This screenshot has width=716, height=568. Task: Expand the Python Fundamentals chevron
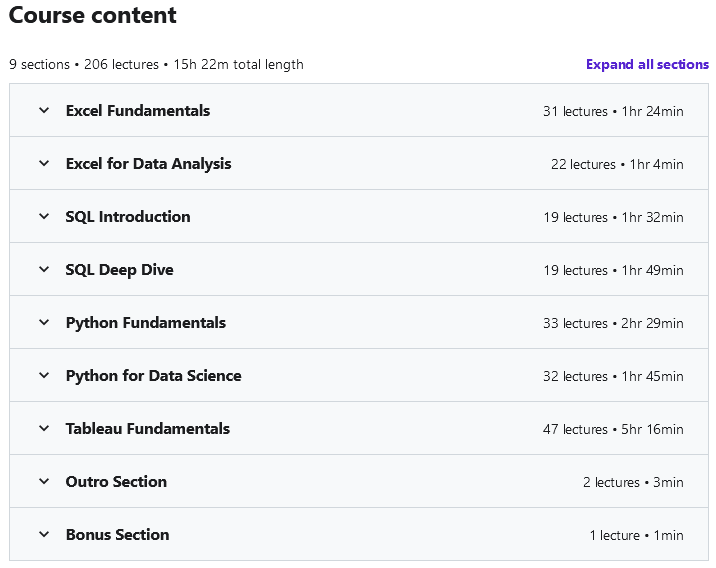[44, 323]
